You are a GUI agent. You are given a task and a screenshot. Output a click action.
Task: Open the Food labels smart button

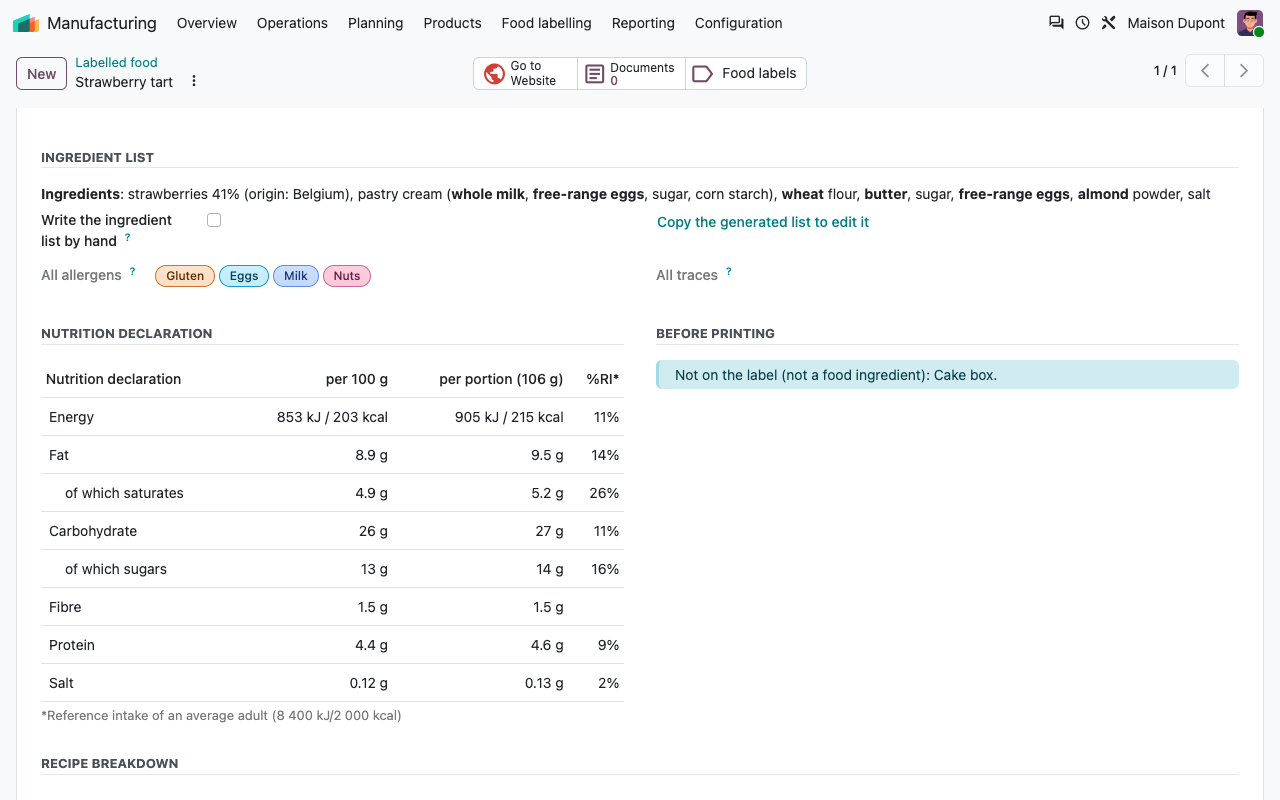(746, 73)
